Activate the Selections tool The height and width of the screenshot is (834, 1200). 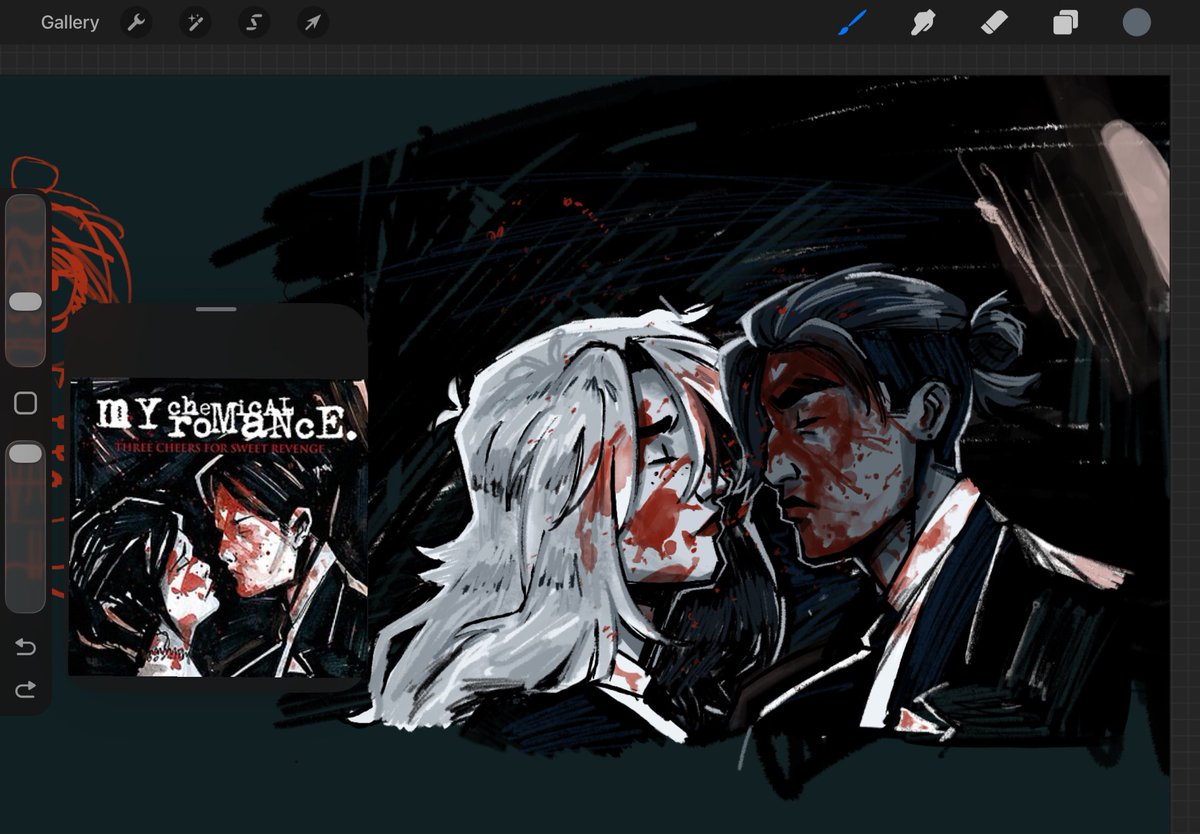tap(253, 22)
